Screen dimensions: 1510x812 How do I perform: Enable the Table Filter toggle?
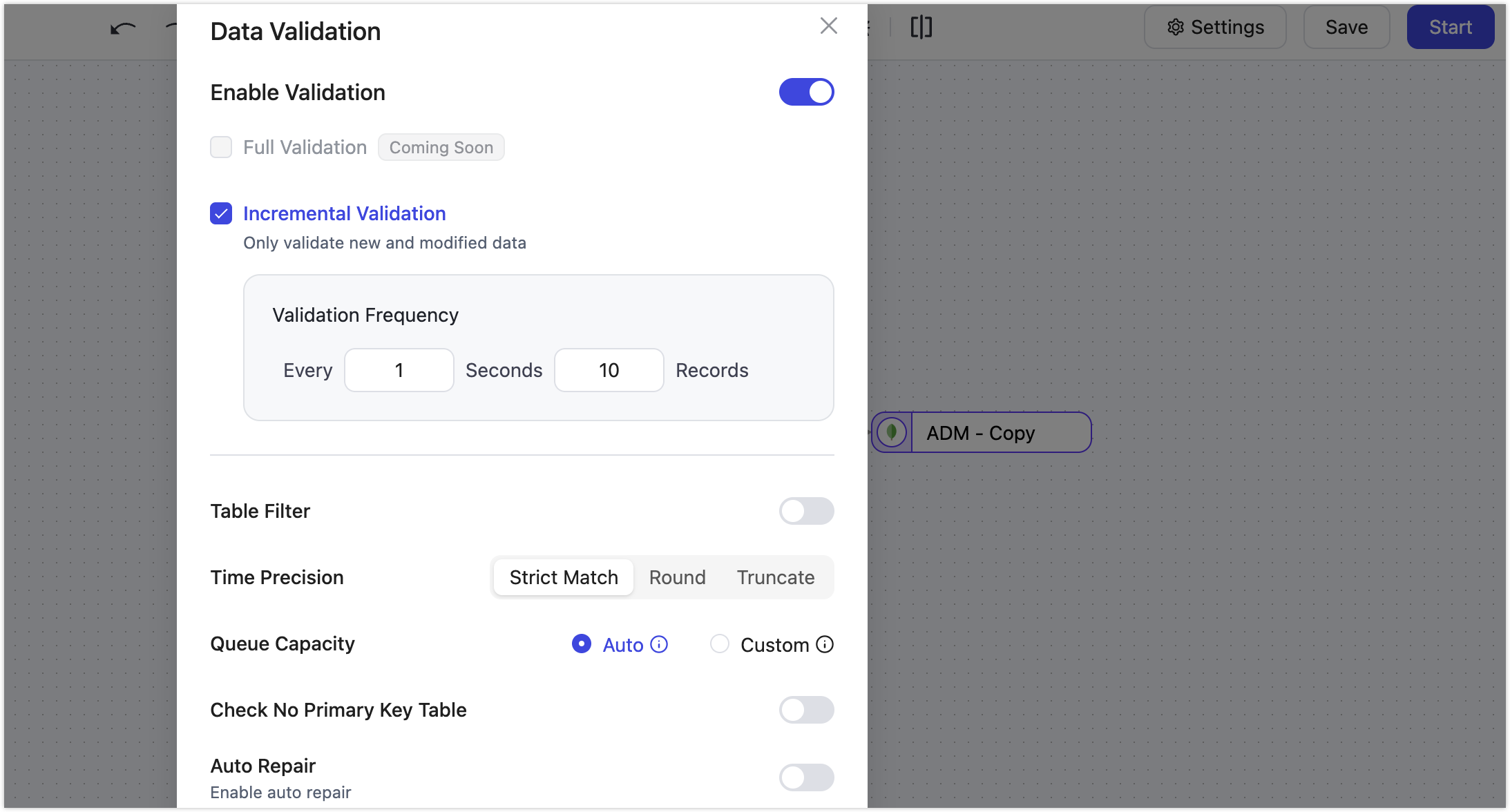point(806,511)
